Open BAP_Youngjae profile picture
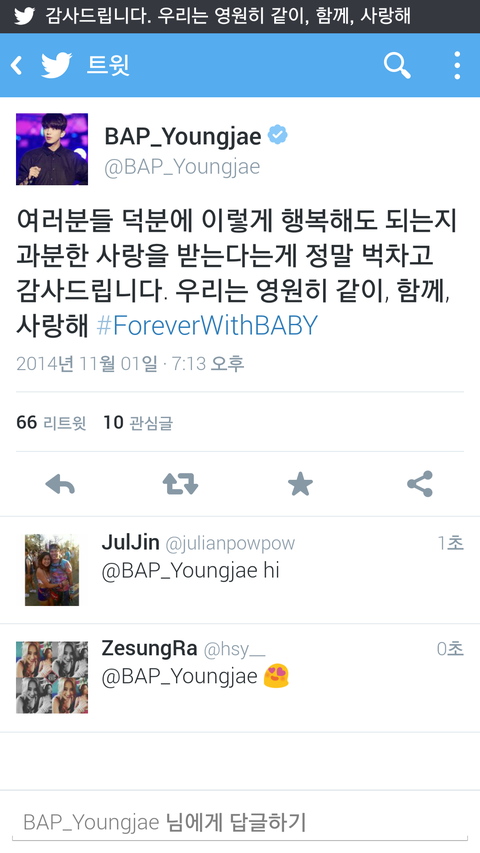Screen dimensions: 480x853 [52, 149]
